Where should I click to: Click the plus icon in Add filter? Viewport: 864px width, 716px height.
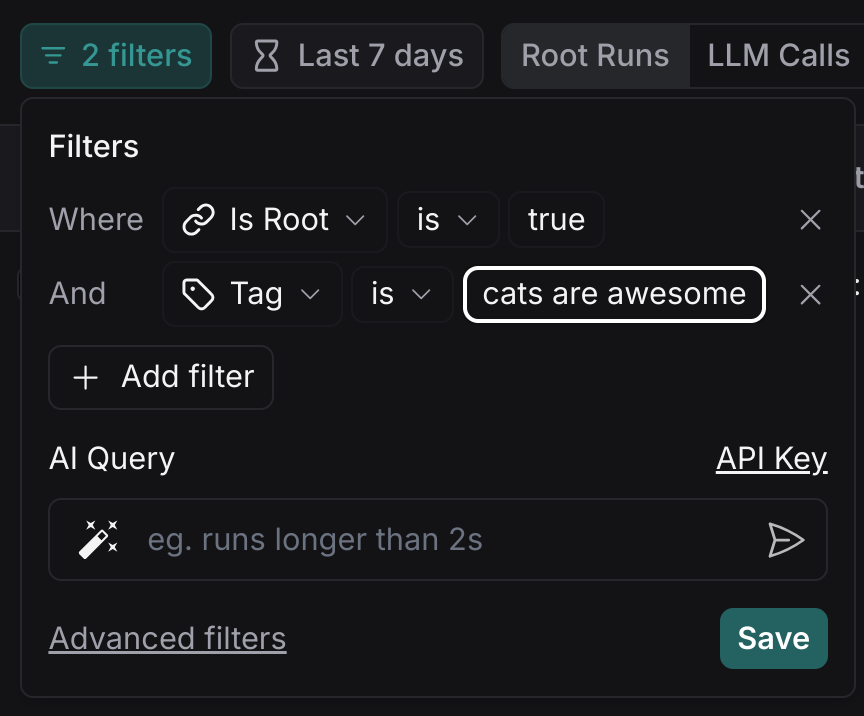point(87,377)
